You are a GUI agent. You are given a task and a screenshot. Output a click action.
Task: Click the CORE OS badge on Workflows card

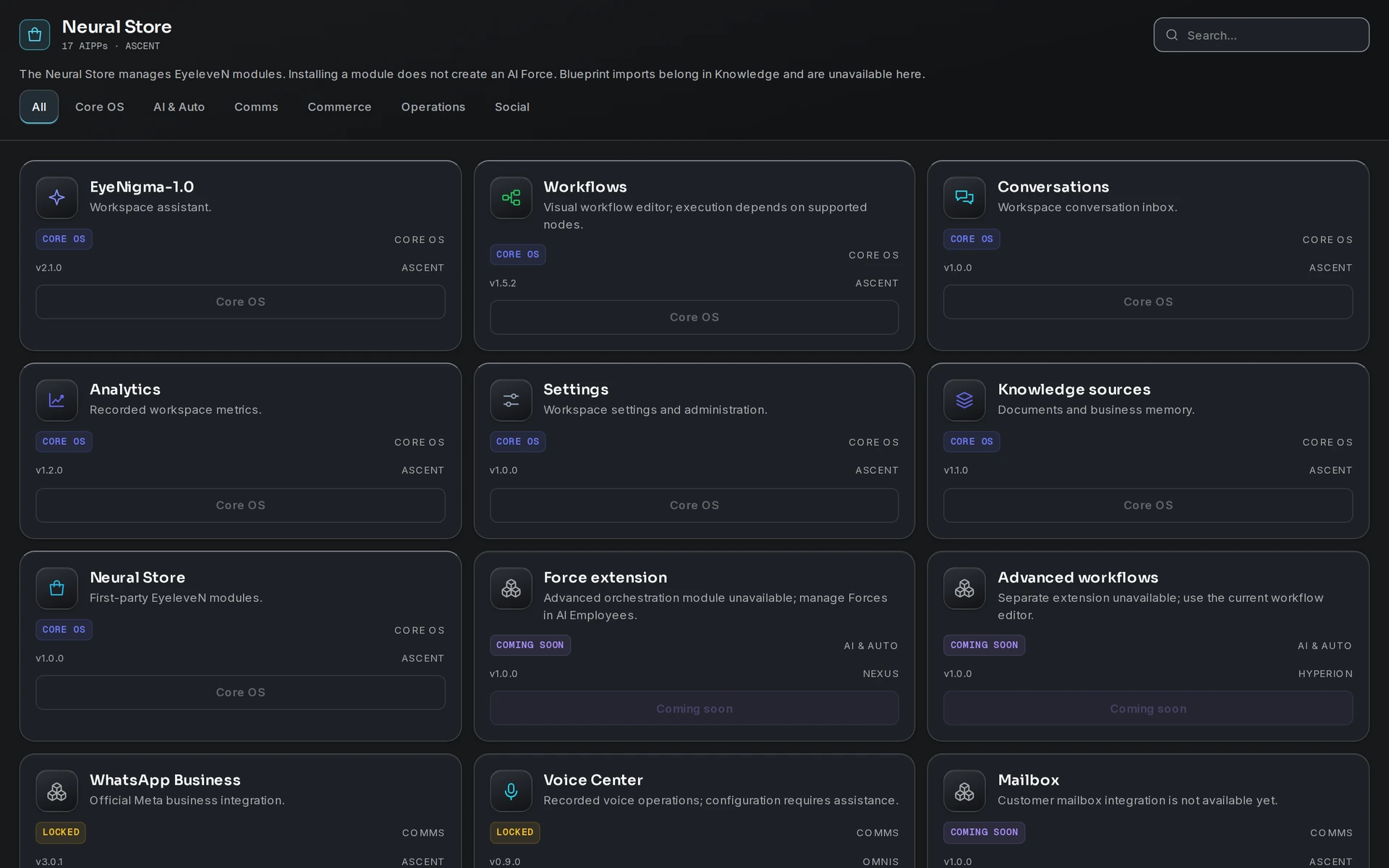click(x=517, y=255)
